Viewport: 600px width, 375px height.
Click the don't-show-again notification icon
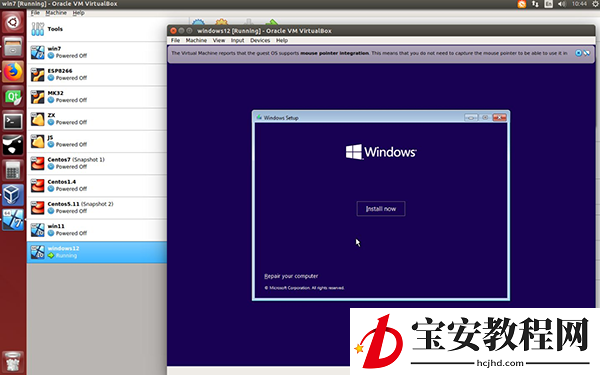click(x=587, y=53)
